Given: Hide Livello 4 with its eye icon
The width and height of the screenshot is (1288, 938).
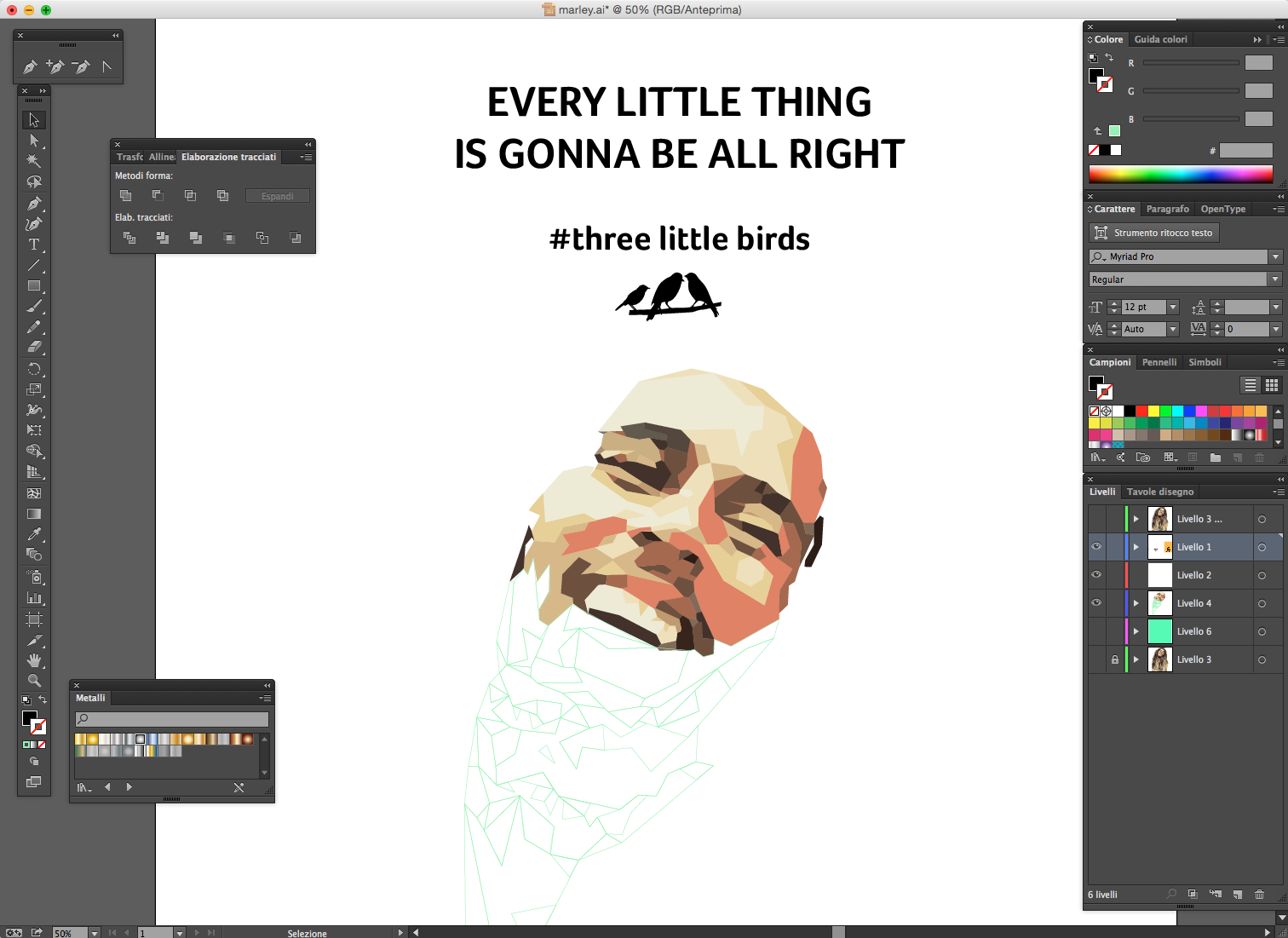Looking at the screenshot, I should pyautogui.click(x=1096, y=603).
